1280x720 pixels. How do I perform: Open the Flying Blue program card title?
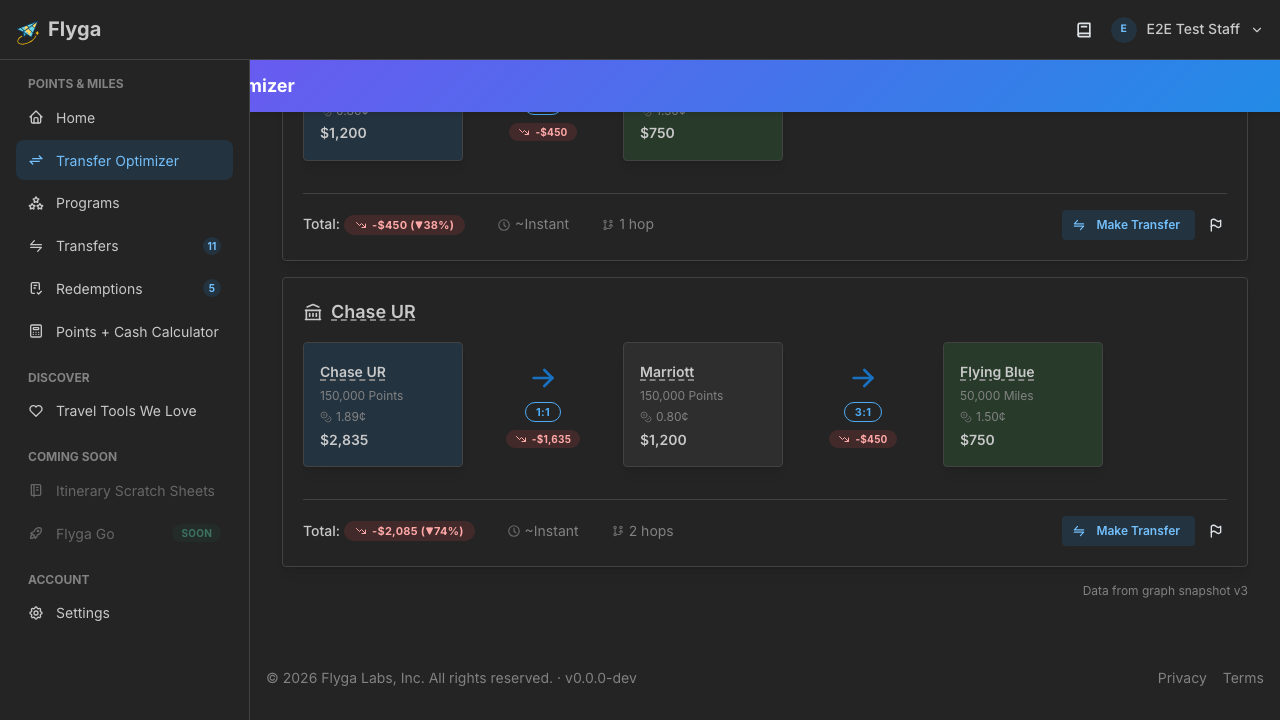[997, 372]
